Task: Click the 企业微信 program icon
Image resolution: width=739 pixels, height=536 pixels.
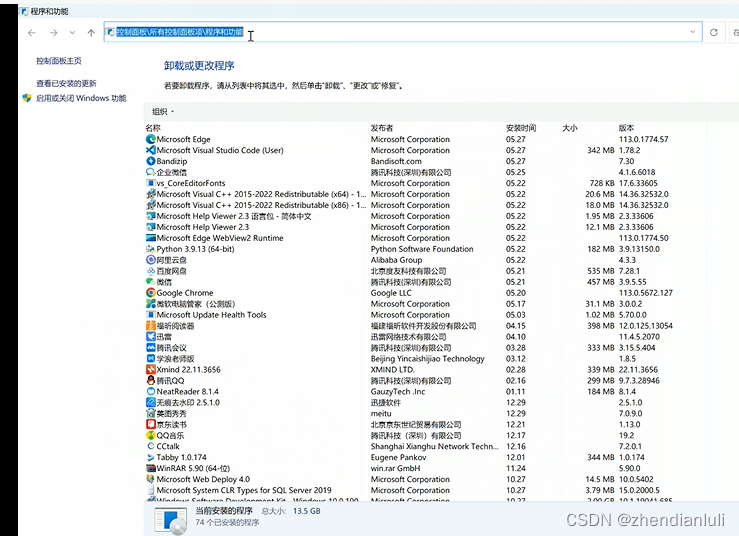Action: pos(150,172)
